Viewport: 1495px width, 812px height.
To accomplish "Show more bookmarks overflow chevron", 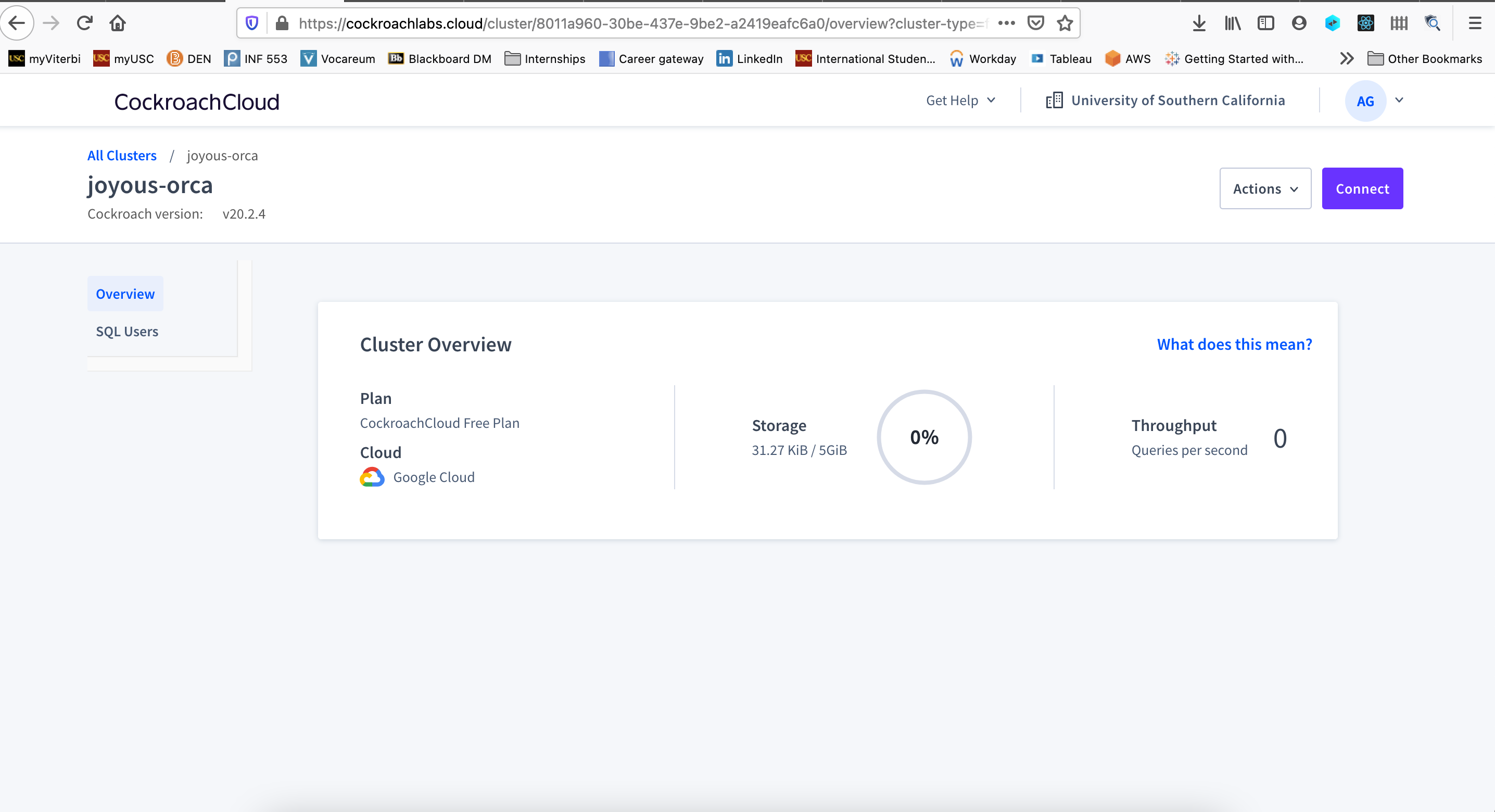I will 1347,59.
